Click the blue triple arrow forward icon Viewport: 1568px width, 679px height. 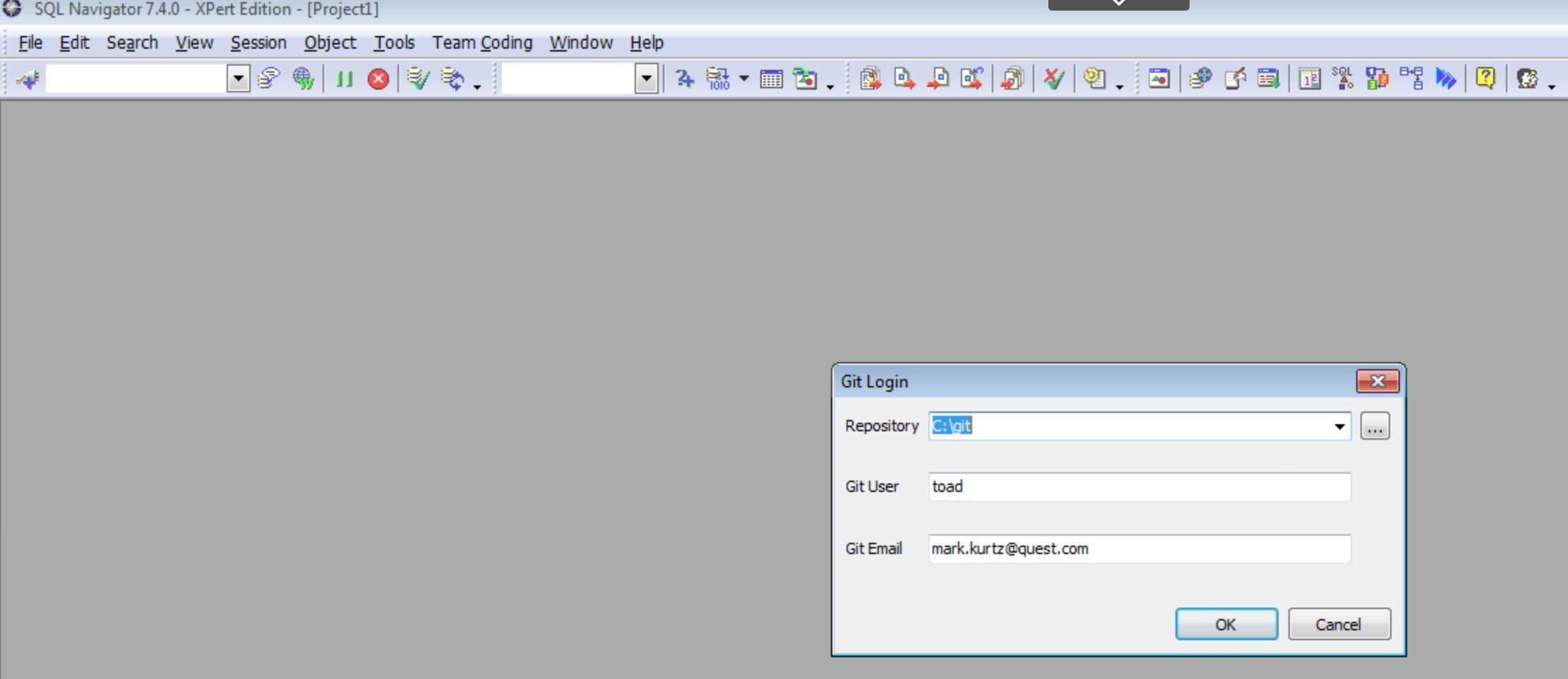point(1445,78)
